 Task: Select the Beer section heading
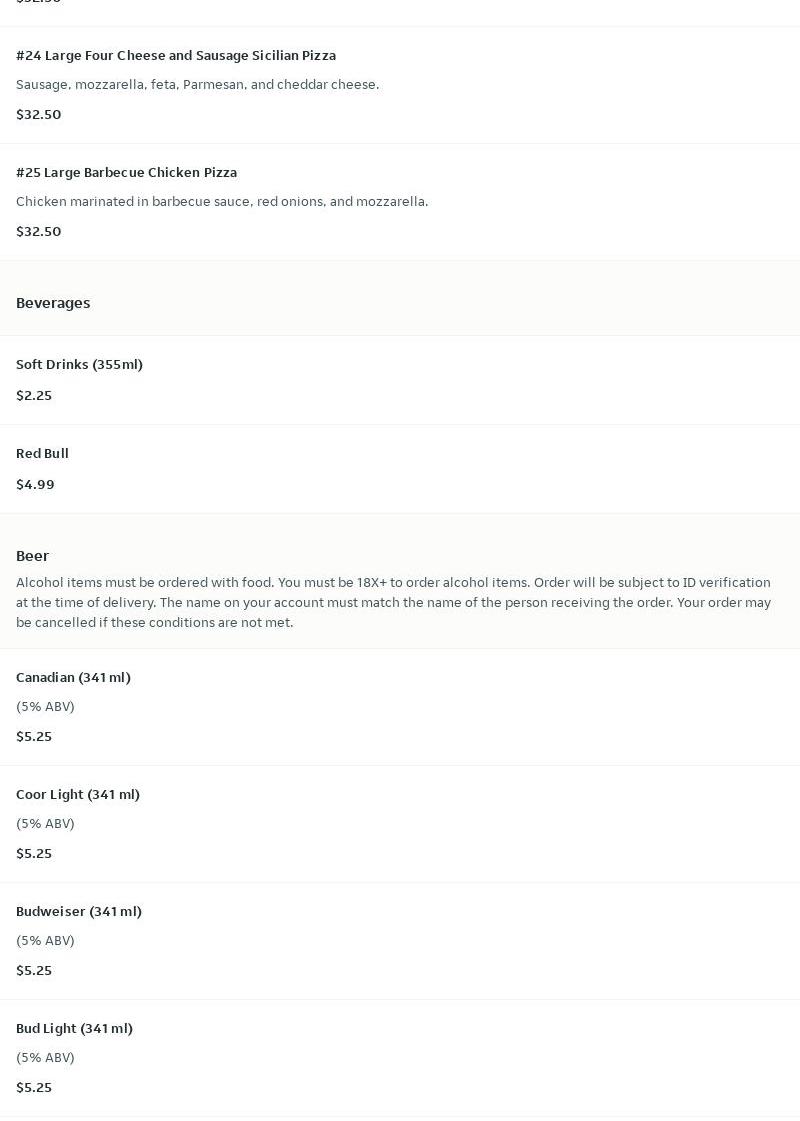[32, 556]
